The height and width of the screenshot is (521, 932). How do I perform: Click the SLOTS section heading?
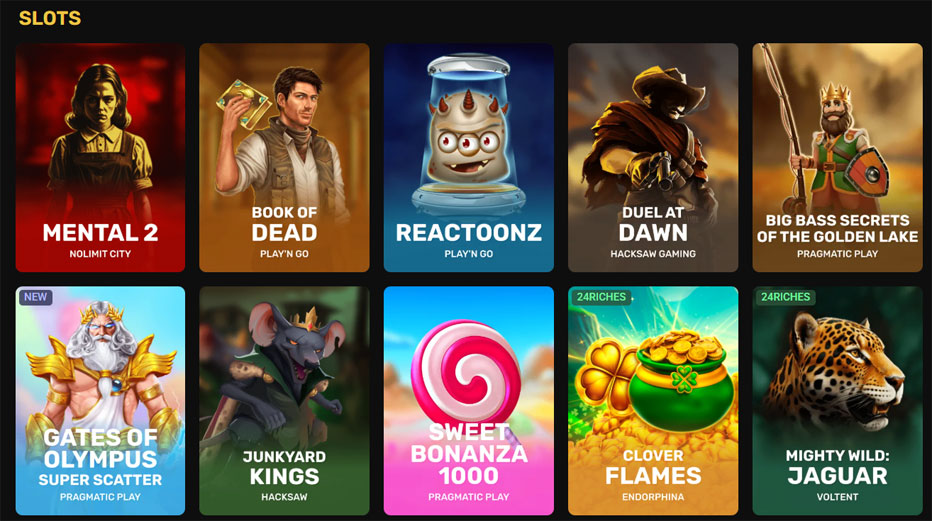[50, 18]
